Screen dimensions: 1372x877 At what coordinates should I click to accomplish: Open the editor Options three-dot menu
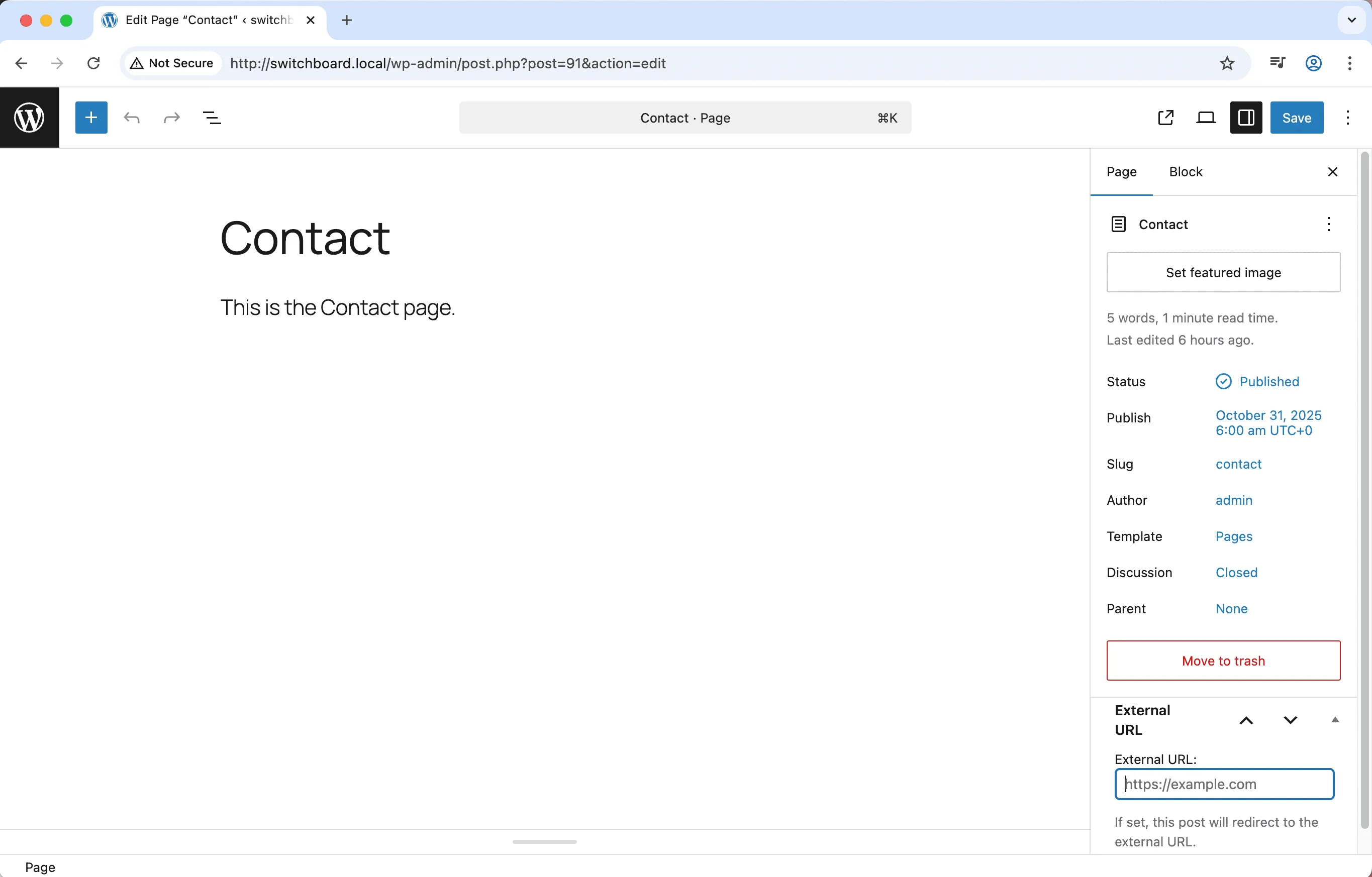click(1348, 118)
